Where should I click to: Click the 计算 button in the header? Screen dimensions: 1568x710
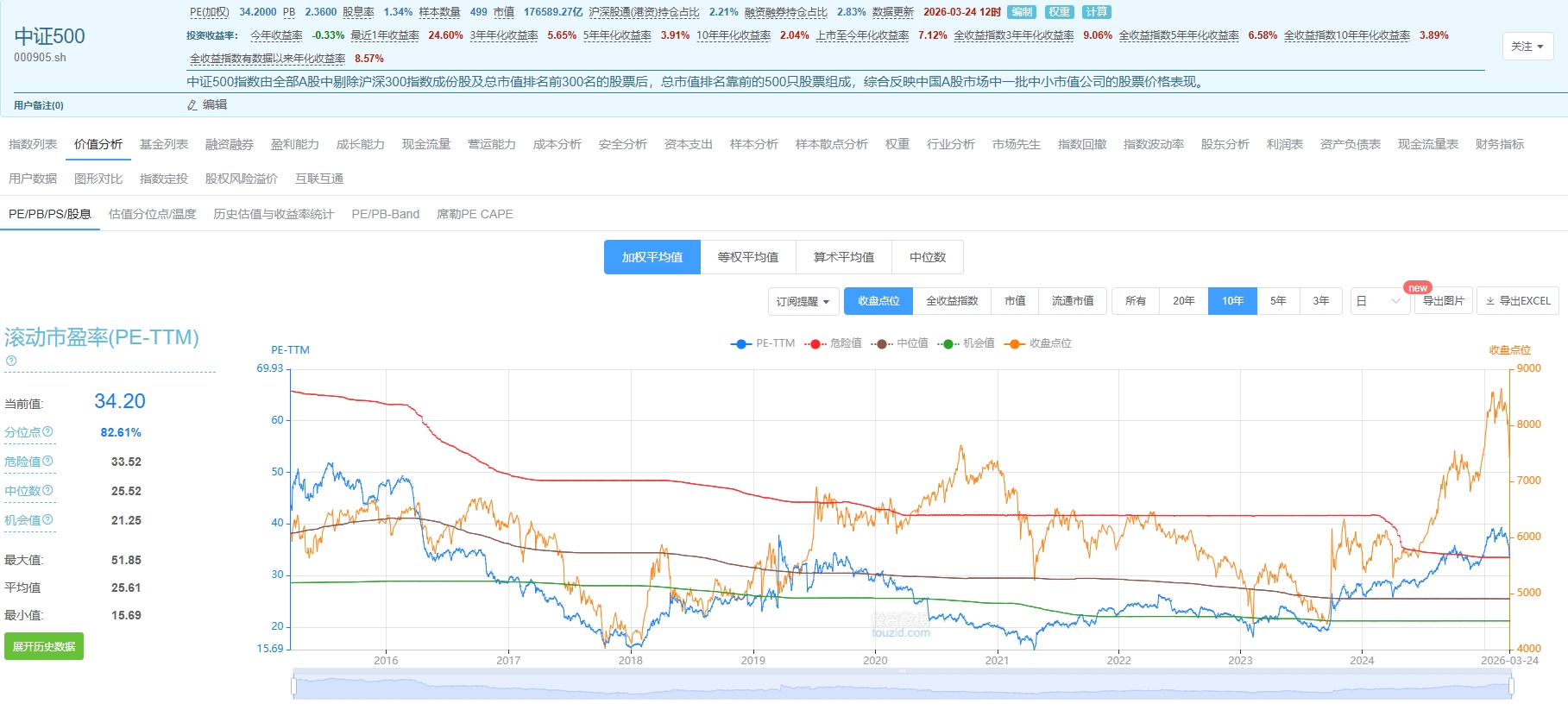click(x=1097, y=12)
